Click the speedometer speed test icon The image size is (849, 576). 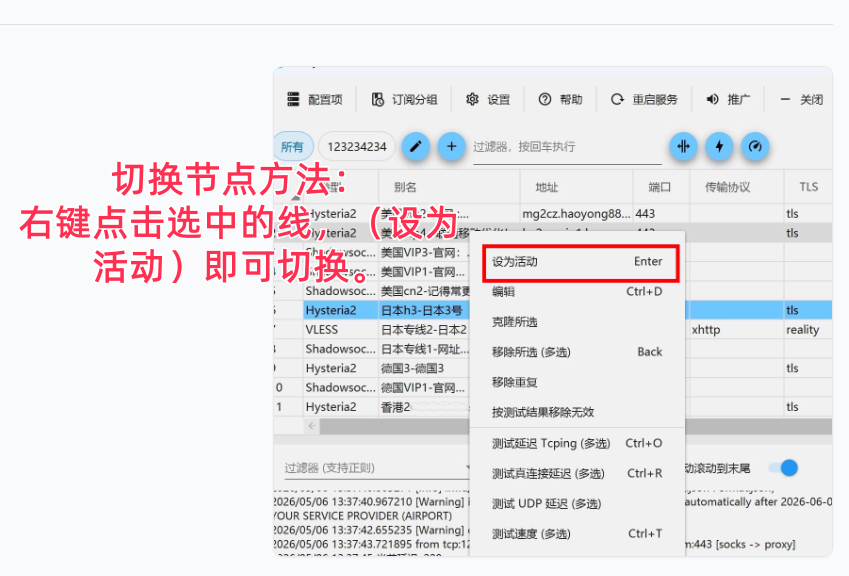[755, 147]
